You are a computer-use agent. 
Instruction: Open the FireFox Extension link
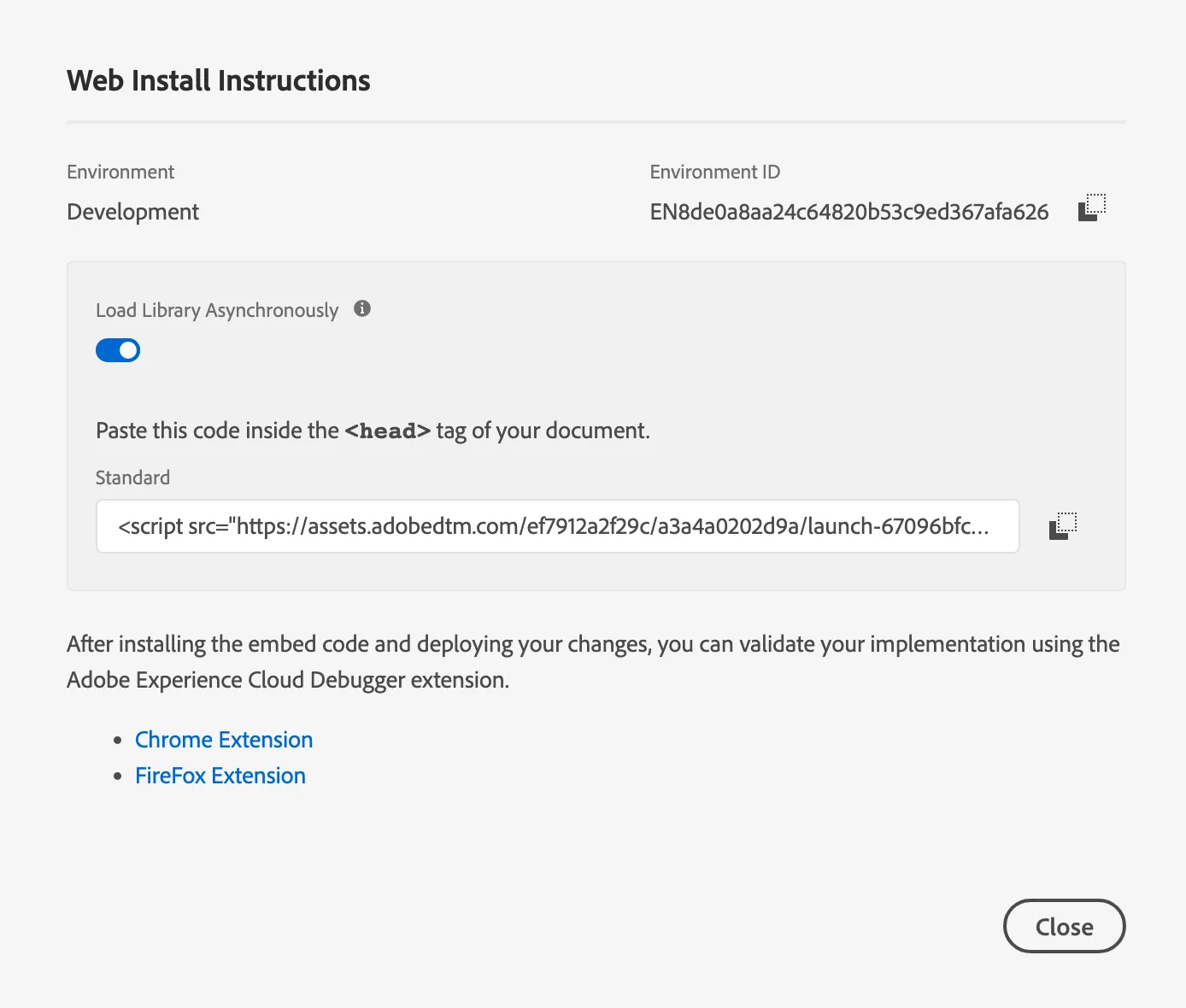pos(220,776)
